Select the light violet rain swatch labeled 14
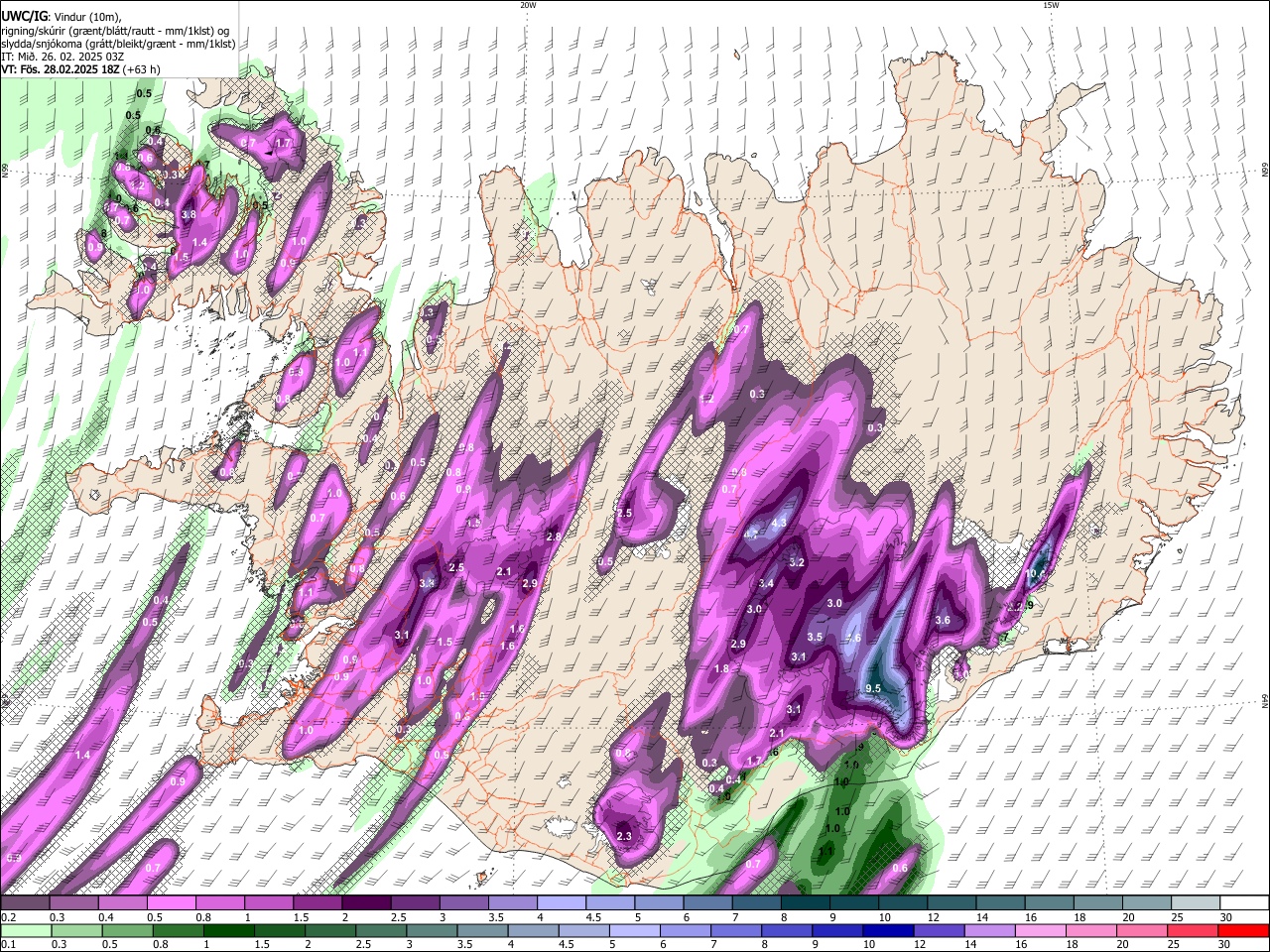 pos(990,930)
